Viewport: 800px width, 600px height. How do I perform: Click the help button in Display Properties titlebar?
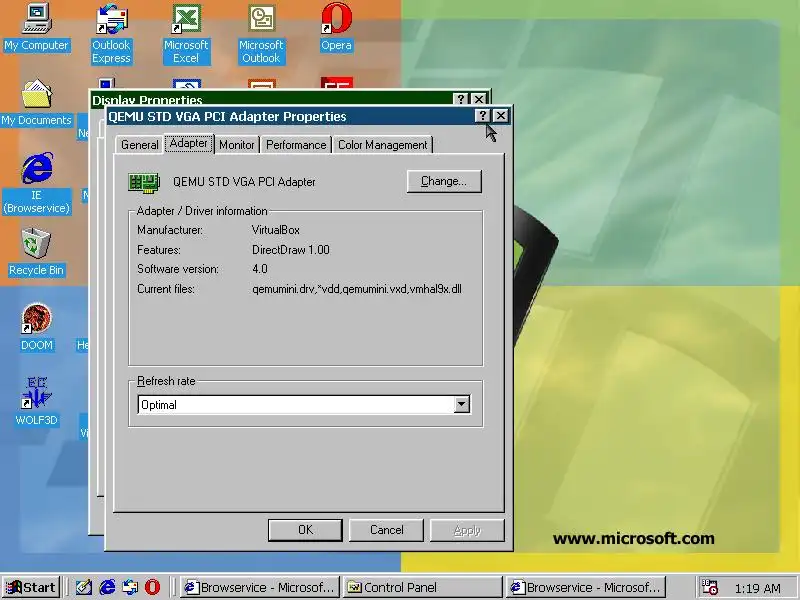click(460, 98)
